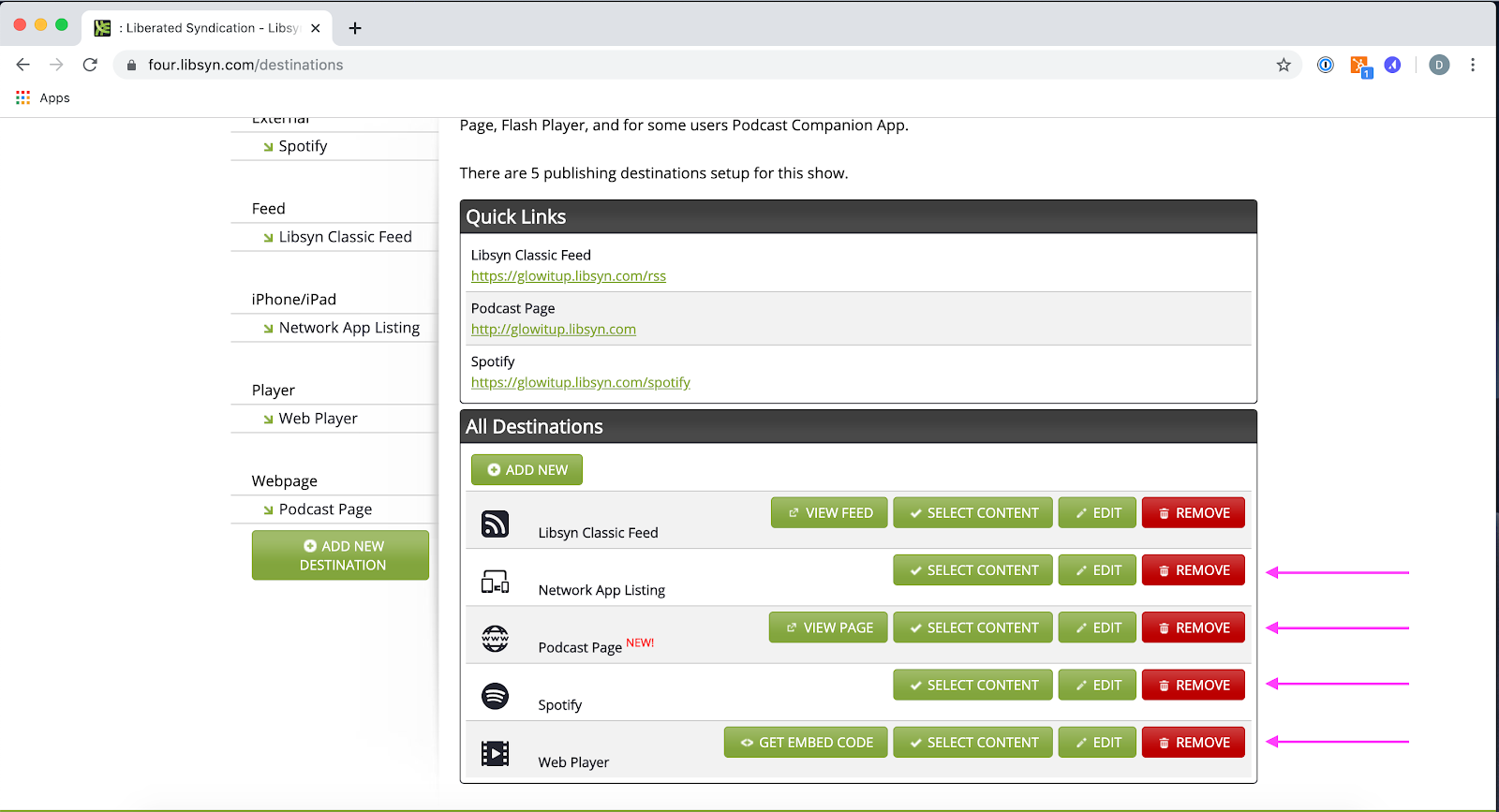1499x812 pixels.
Task: View site security lock information
Action: pos(131,65)
